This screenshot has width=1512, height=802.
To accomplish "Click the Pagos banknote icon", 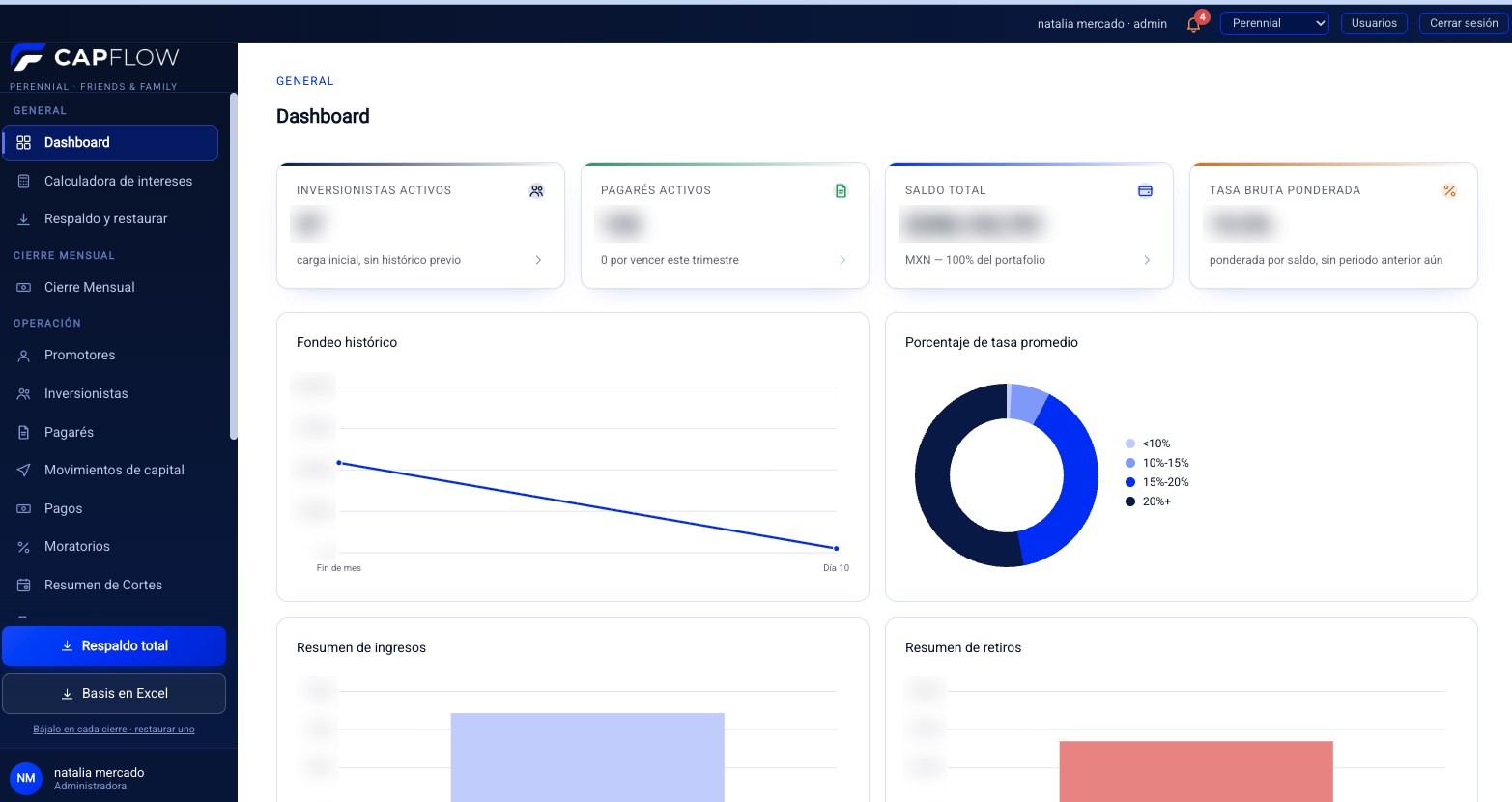I will pos(24,509).
